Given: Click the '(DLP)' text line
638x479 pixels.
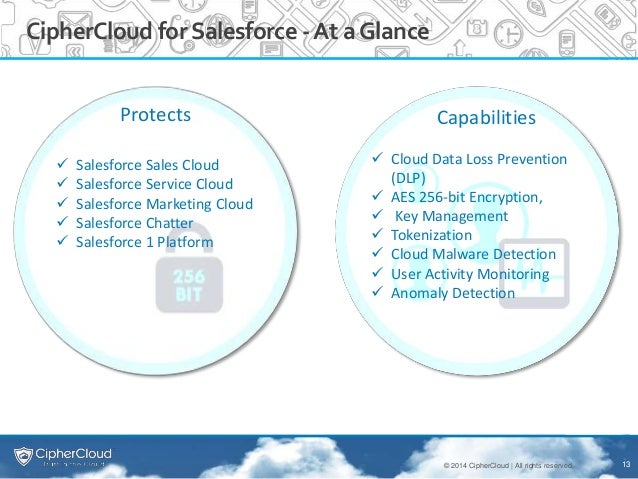Looking at the screenshot, I should tap(408, 178).
